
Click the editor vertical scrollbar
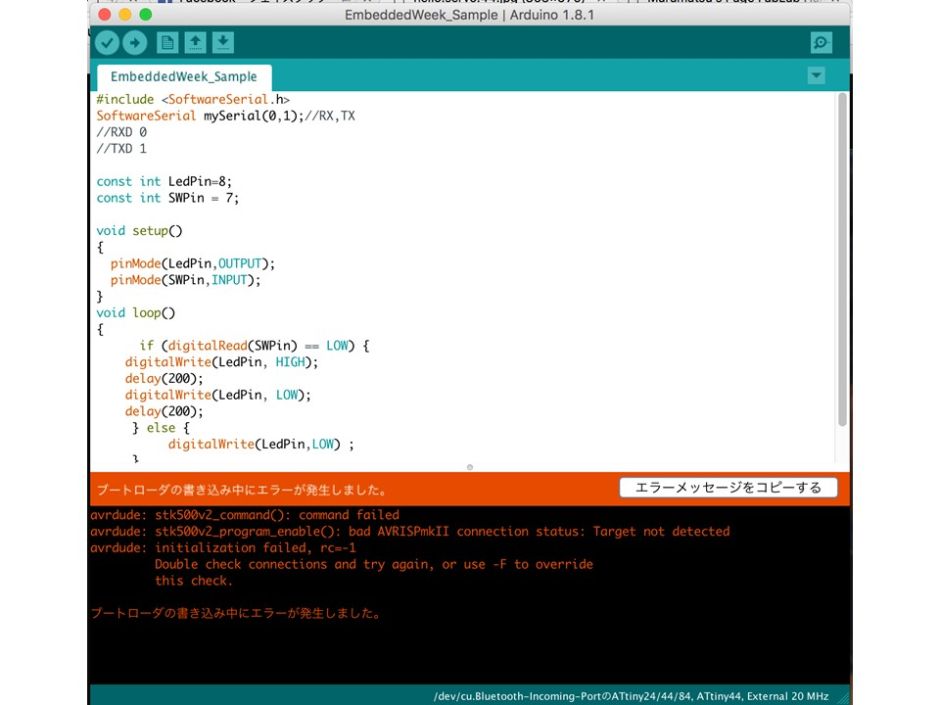pos(842,259)
